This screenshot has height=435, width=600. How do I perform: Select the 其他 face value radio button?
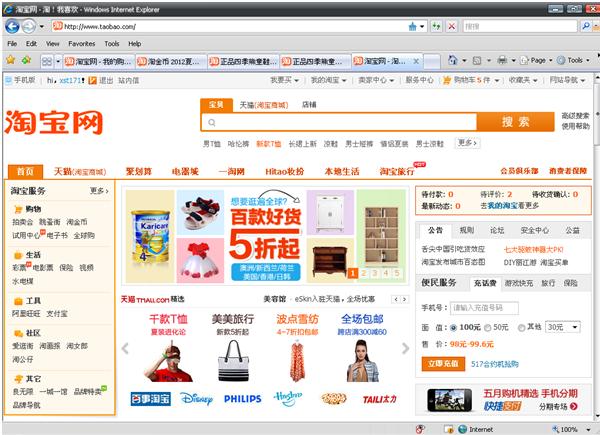click(521, 328)
